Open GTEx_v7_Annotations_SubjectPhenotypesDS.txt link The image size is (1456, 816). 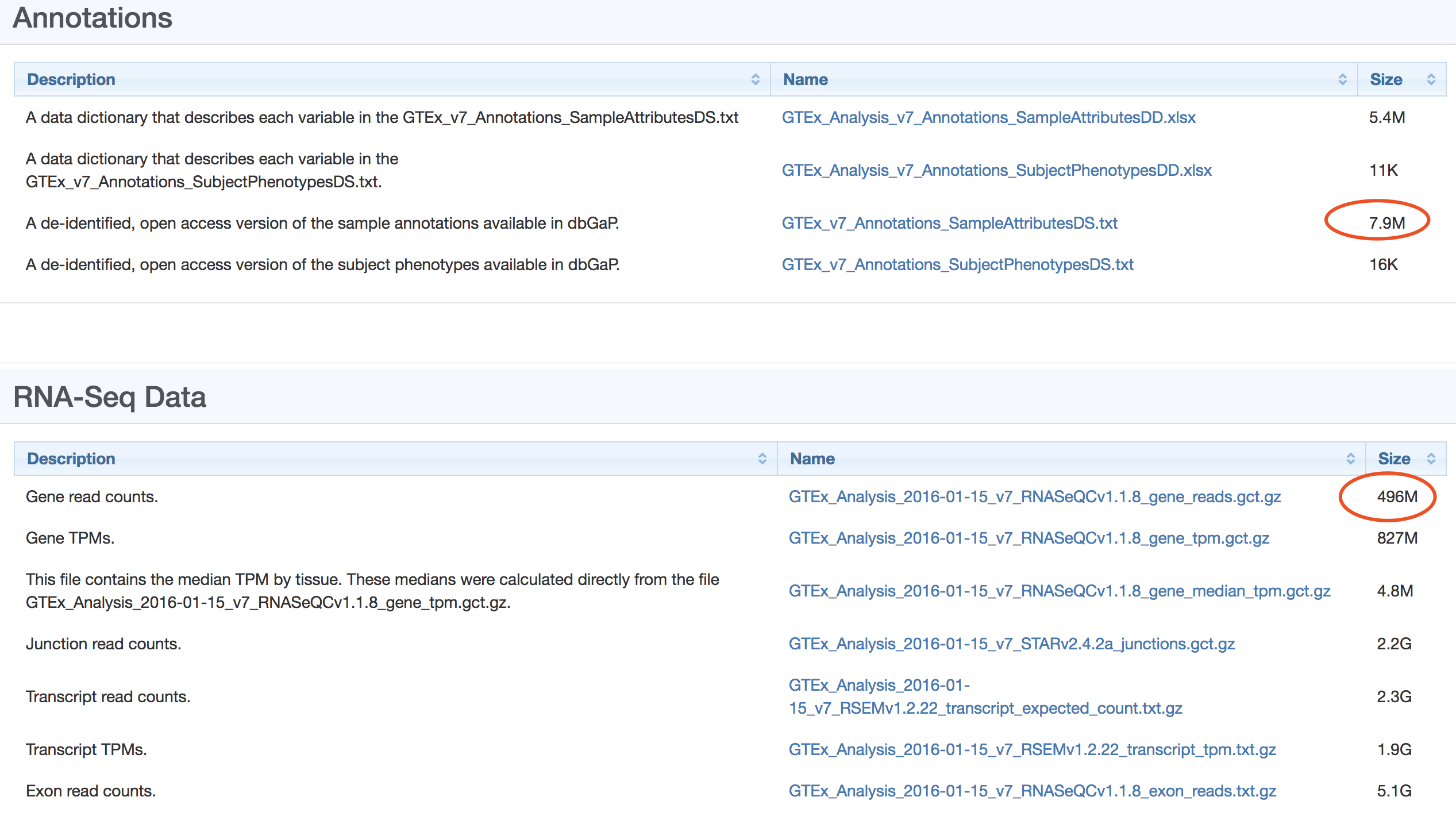click(x=957, y=264)
